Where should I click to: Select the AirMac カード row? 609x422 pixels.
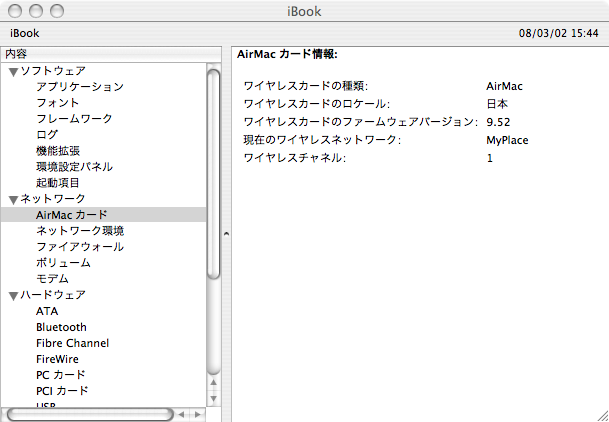pyautogui.click(x=103, y=215)
